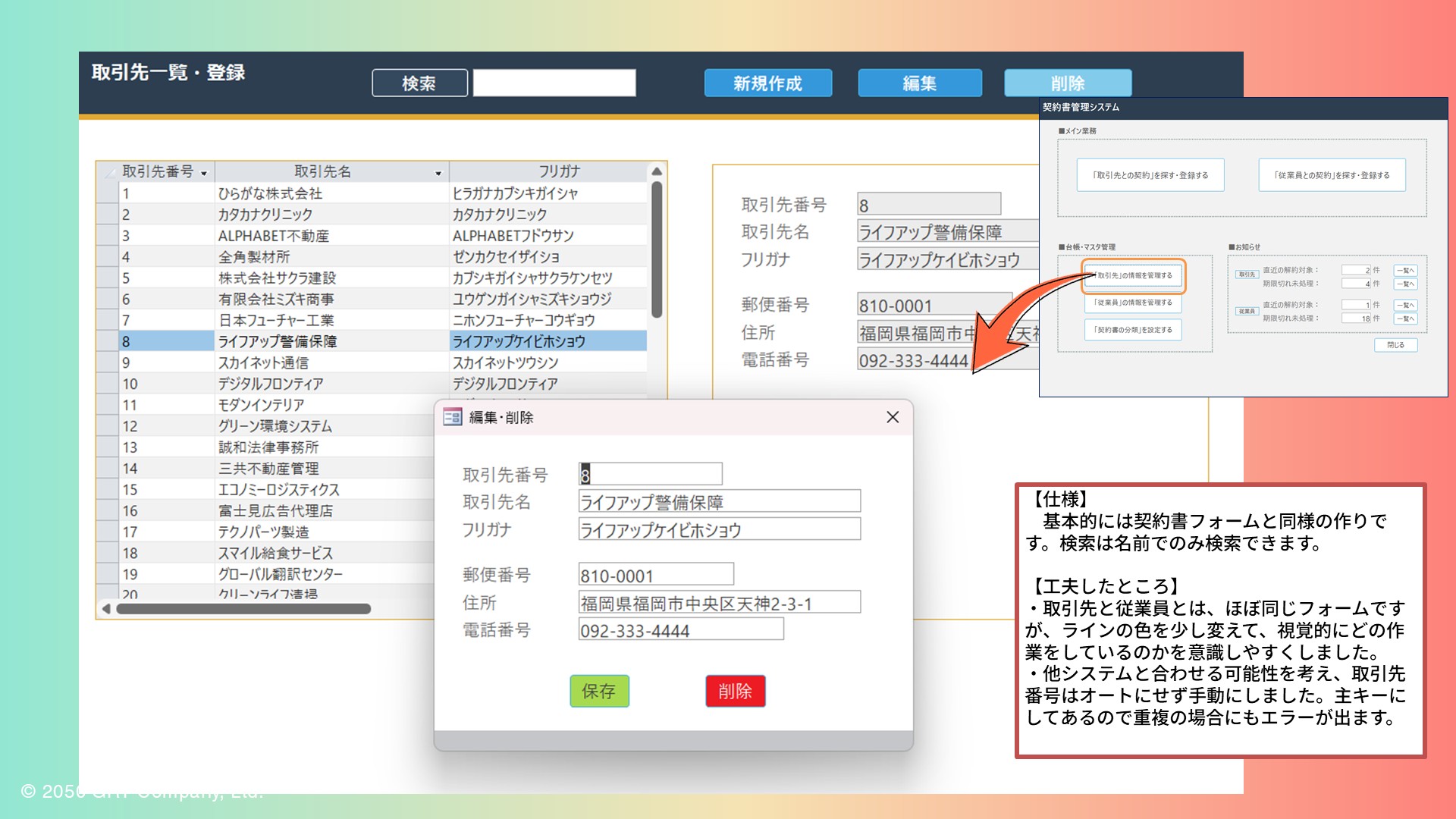Close the 編集・削除 dialog
The height and width of the screenshot is (819, 1456).
tap(893, 417)
